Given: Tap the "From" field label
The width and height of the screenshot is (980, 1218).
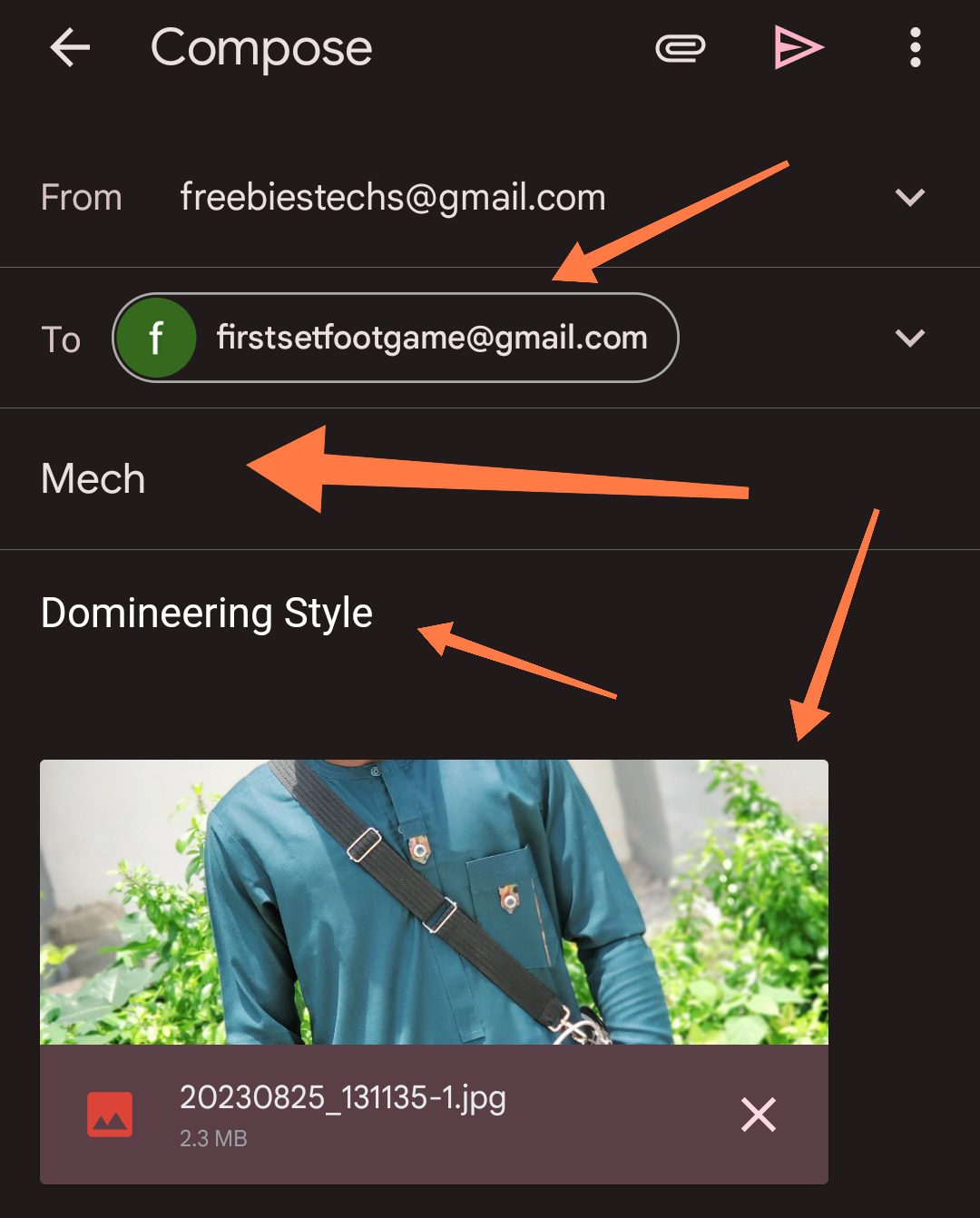Looking at the screenshot, I should (81, 197).
